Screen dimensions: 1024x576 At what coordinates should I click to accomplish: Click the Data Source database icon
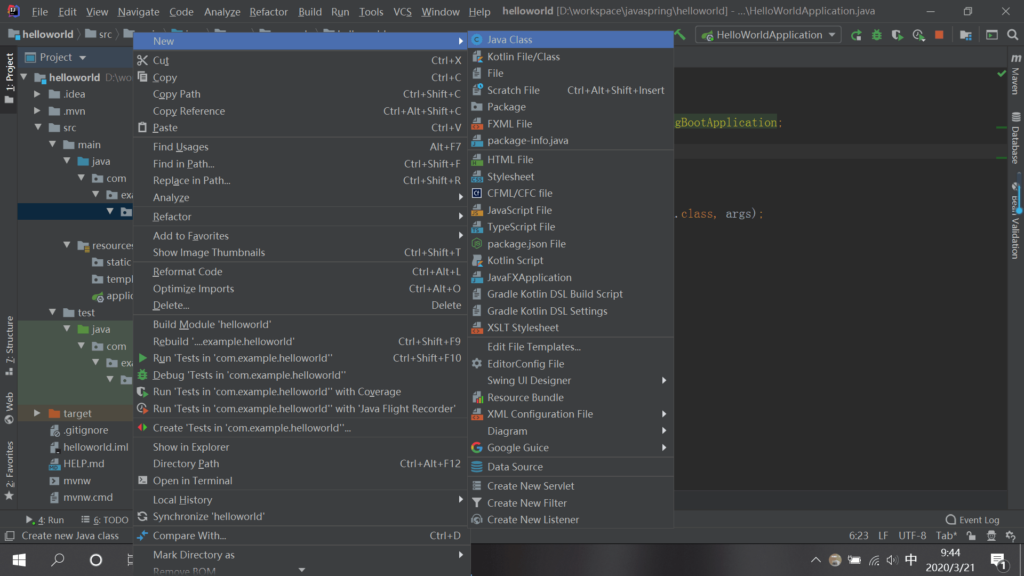tap(477, 467)
